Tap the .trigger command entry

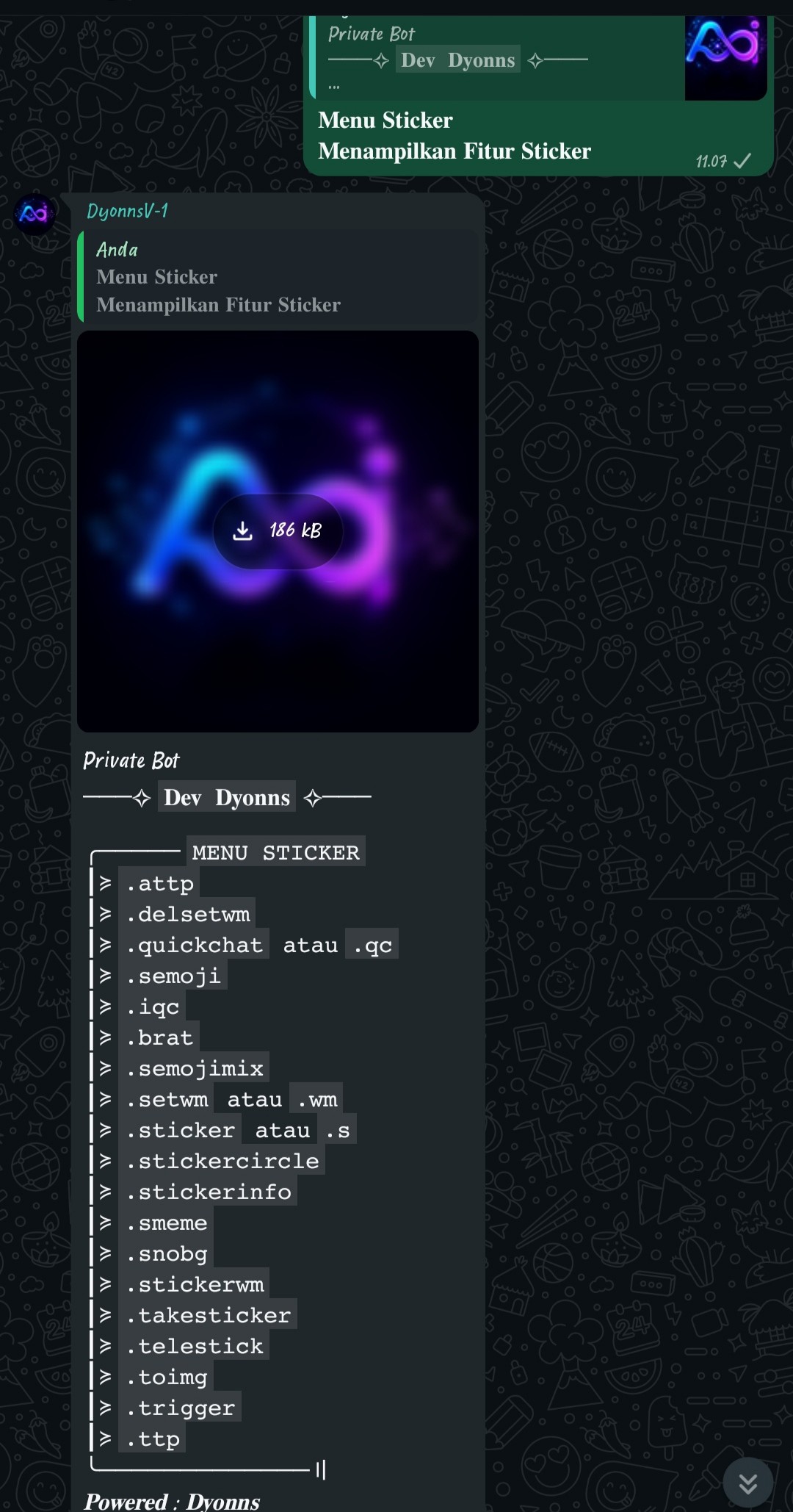pyautogui.click(x=180, y=1408)
